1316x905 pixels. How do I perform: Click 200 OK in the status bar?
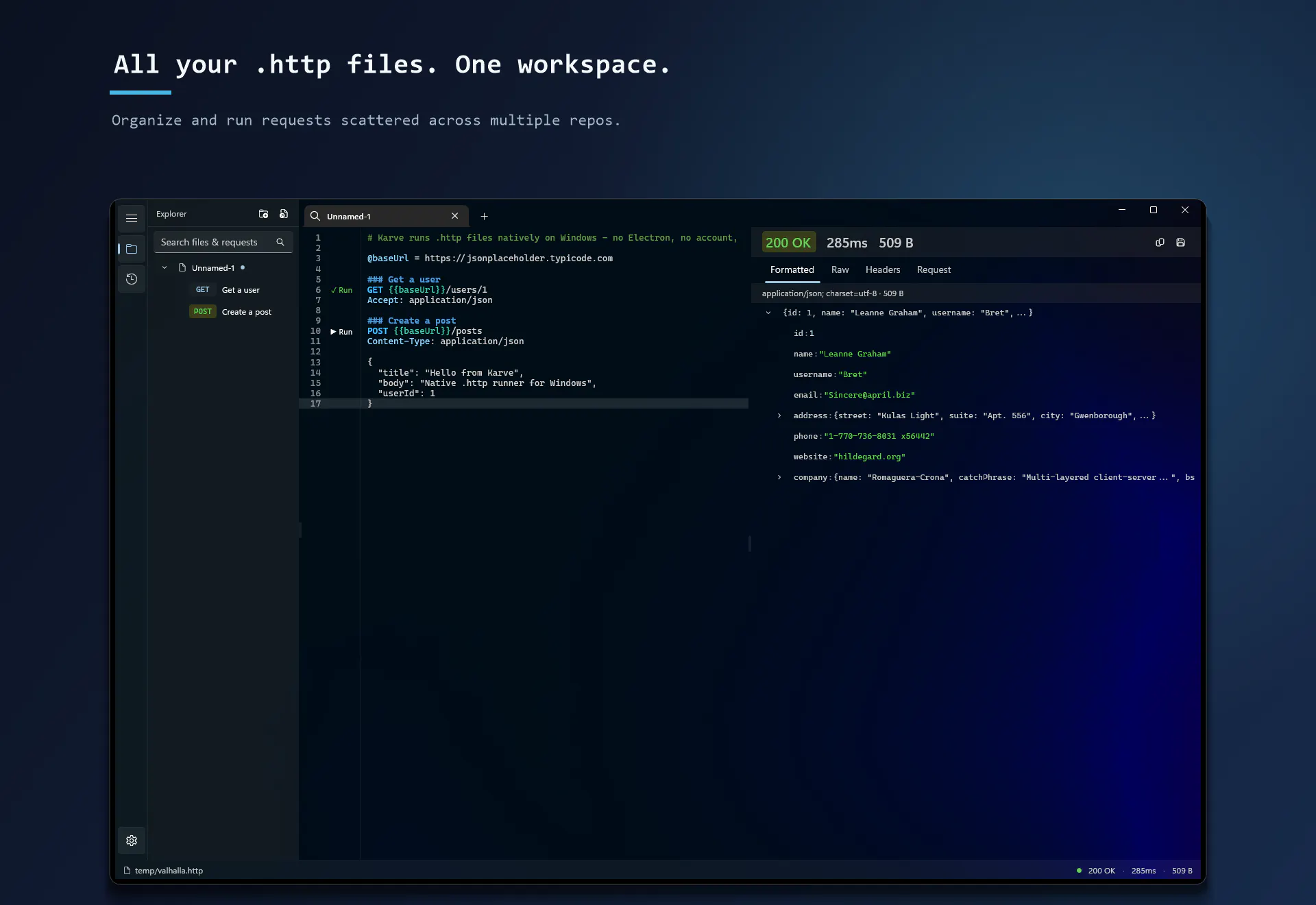1101,871
